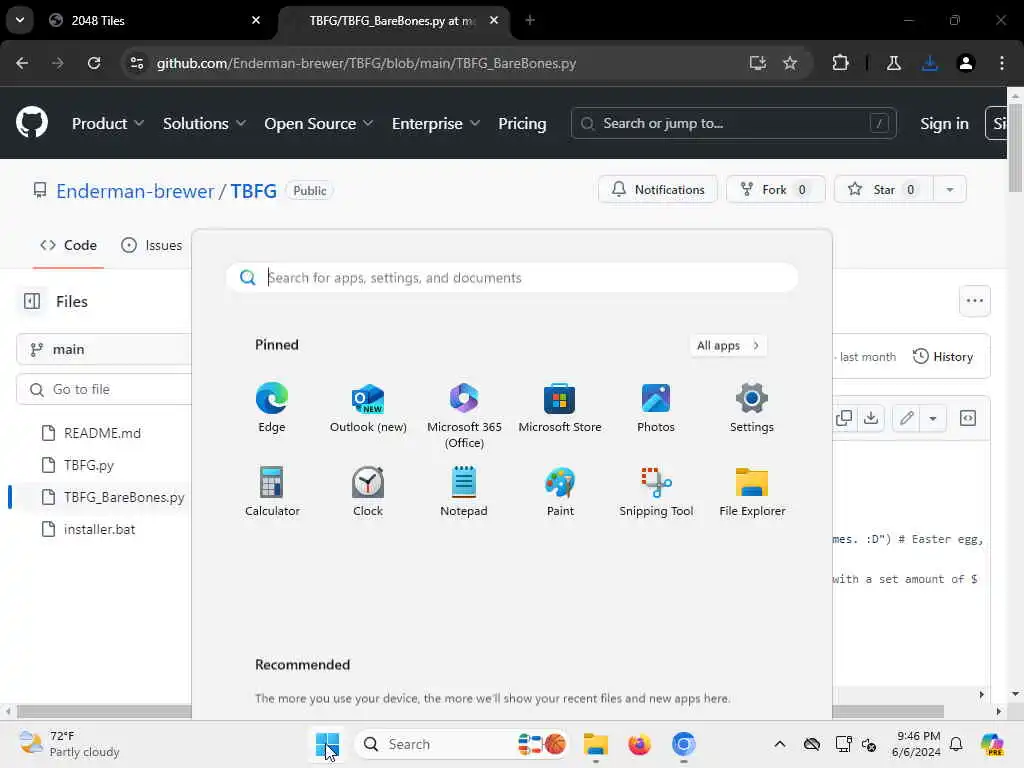Image resolution: width=1024 pixels, height=768 pixels.
Task: Reload the page in Chrome
Action: 94,63
